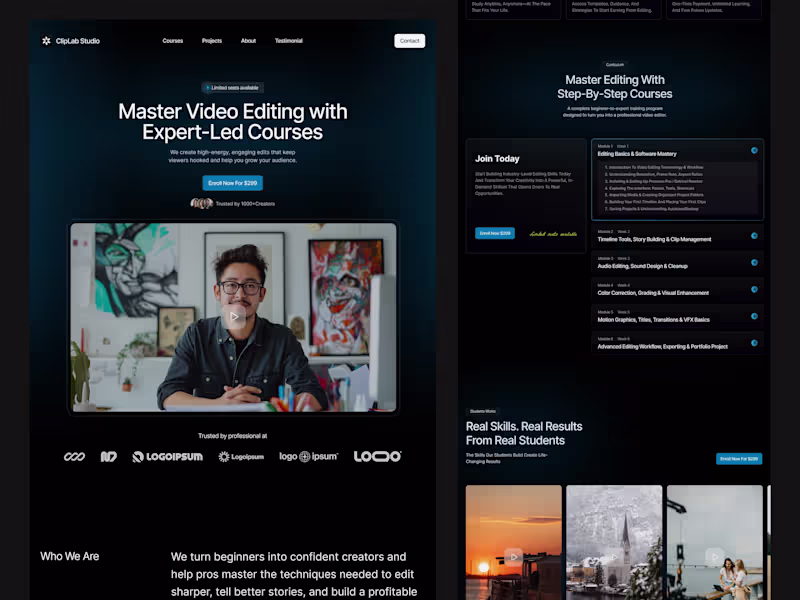Viewport: 800px width, 600px height.
Task: Click the logo ipsum globe partner logo
Action: (309, 457)
